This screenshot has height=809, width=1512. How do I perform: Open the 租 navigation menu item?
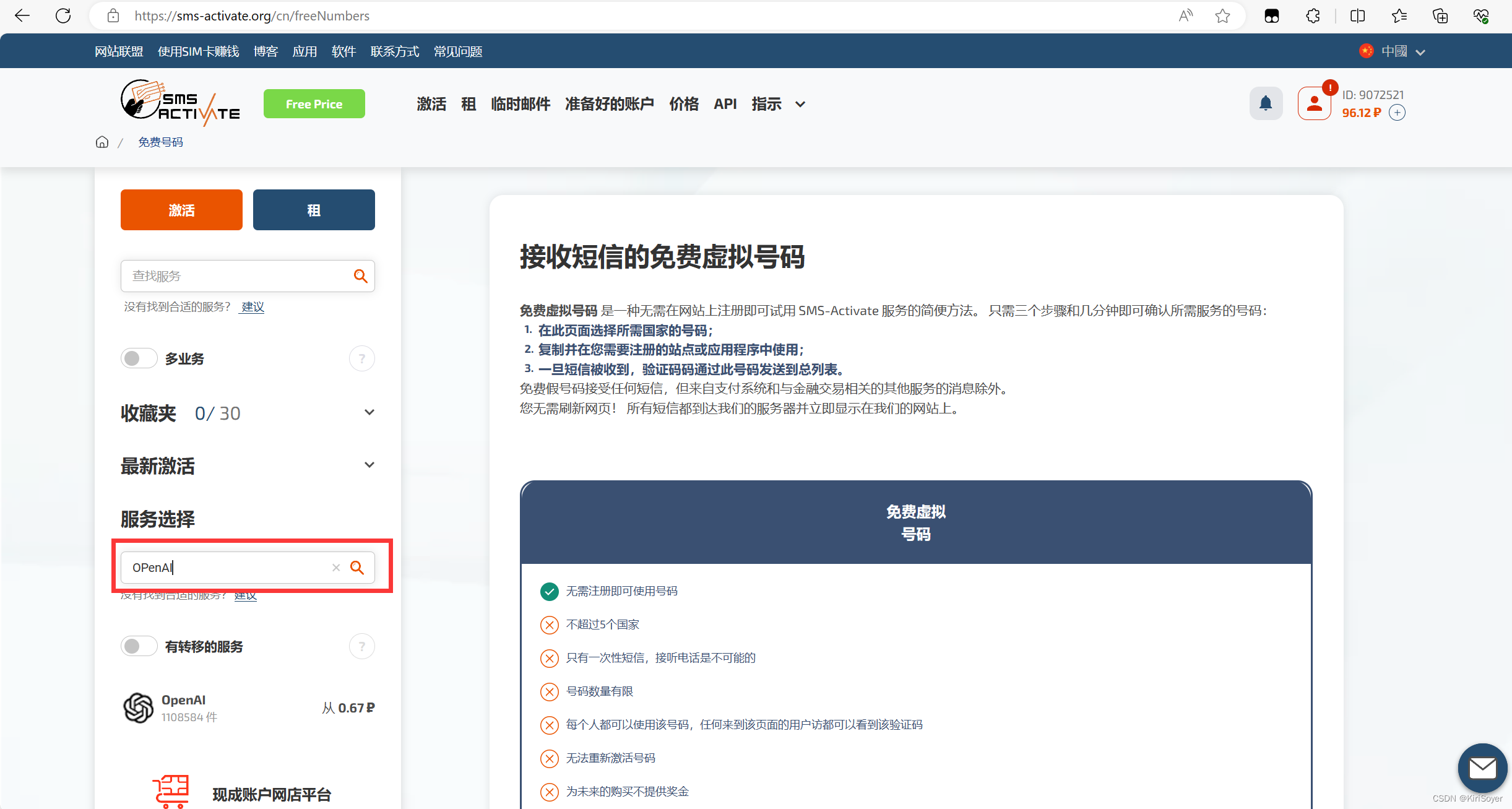tap(469, 104)
